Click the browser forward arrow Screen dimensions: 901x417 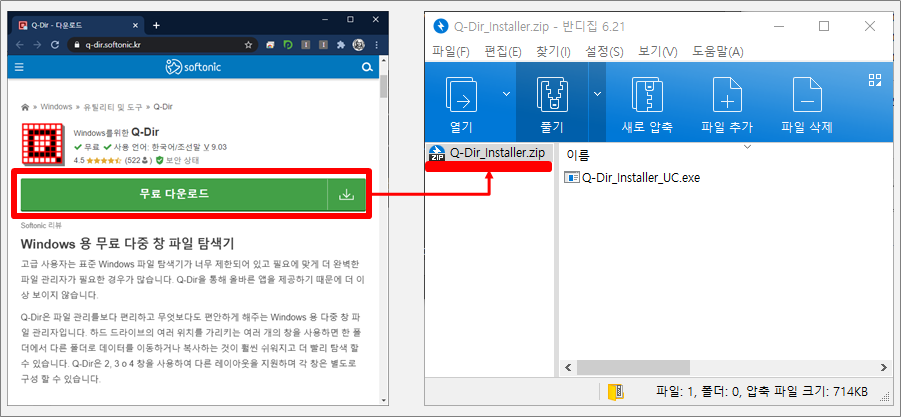coord(38,44)
